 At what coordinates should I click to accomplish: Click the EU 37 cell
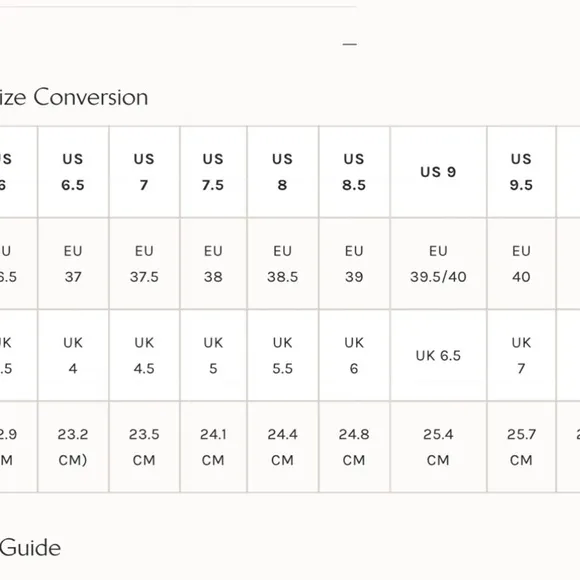(x=73, y=264)
